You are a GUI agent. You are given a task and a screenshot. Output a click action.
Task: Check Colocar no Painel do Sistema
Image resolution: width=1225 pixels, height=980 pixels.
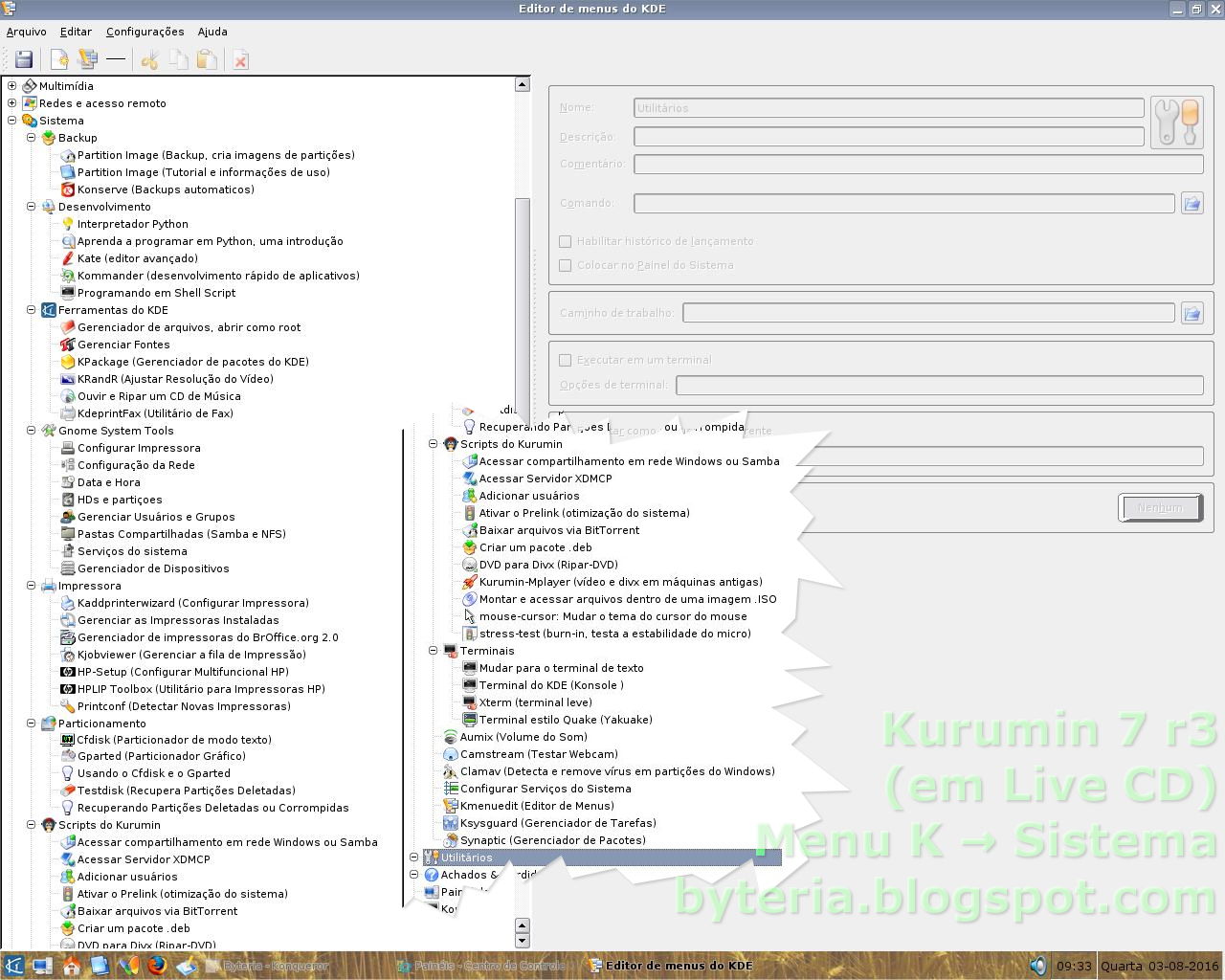pos(565,265)
